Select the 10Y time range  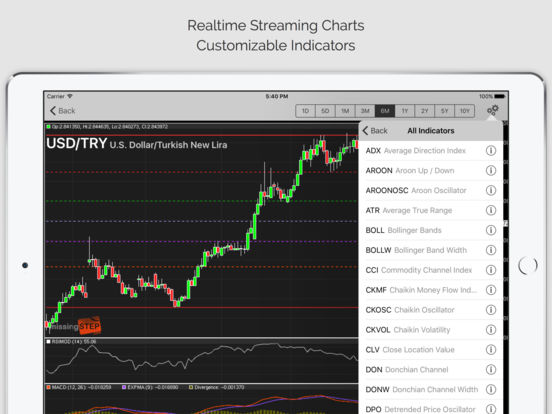coord(465,111)
